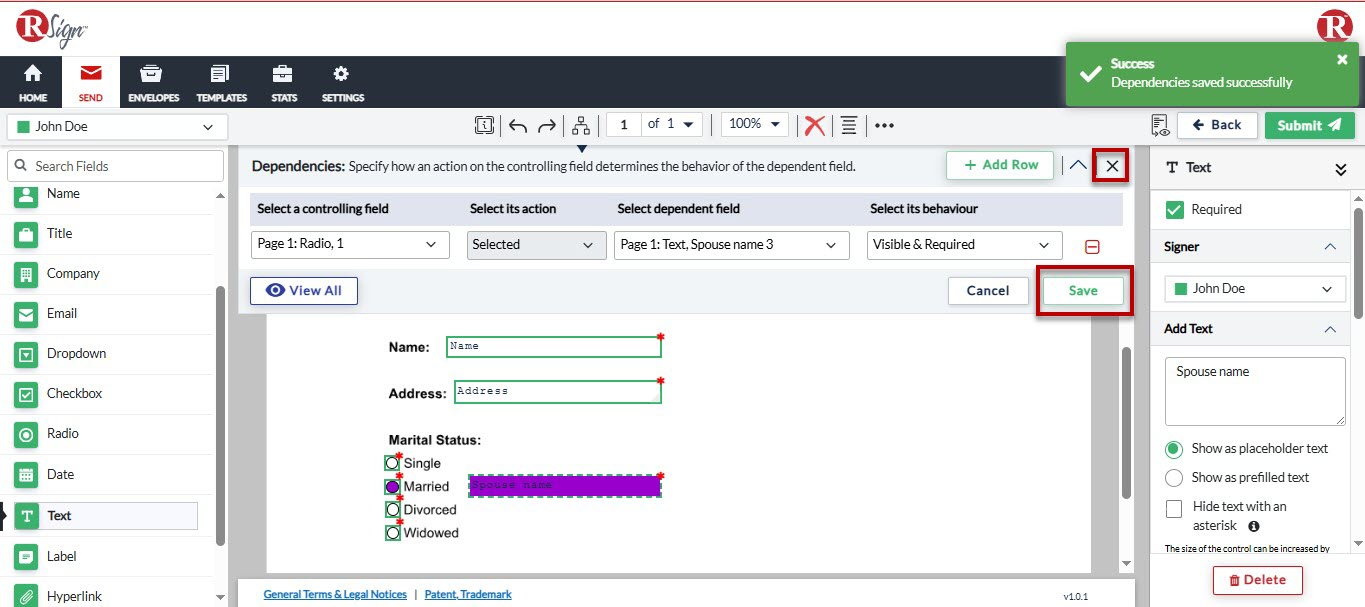Clear all fields using the red X icon

(x=813, y=124)
